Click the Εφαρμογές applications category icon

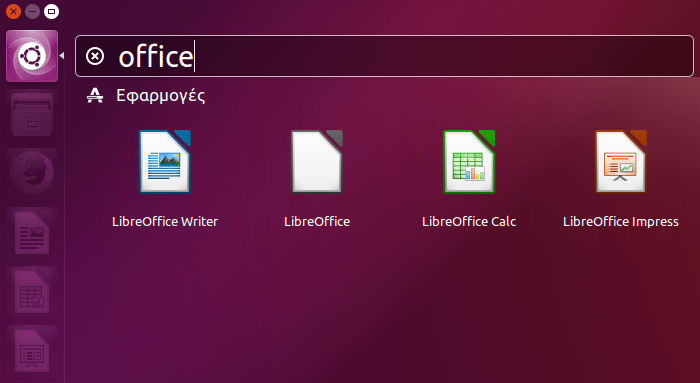coord(95,96)
